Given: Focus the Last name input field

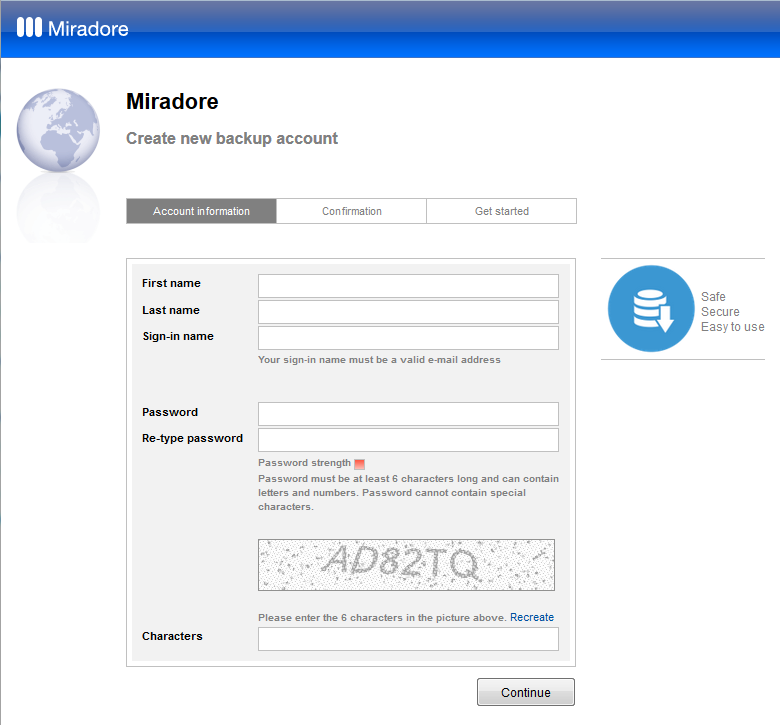Looking at the screenshot, I should [408, 312].
